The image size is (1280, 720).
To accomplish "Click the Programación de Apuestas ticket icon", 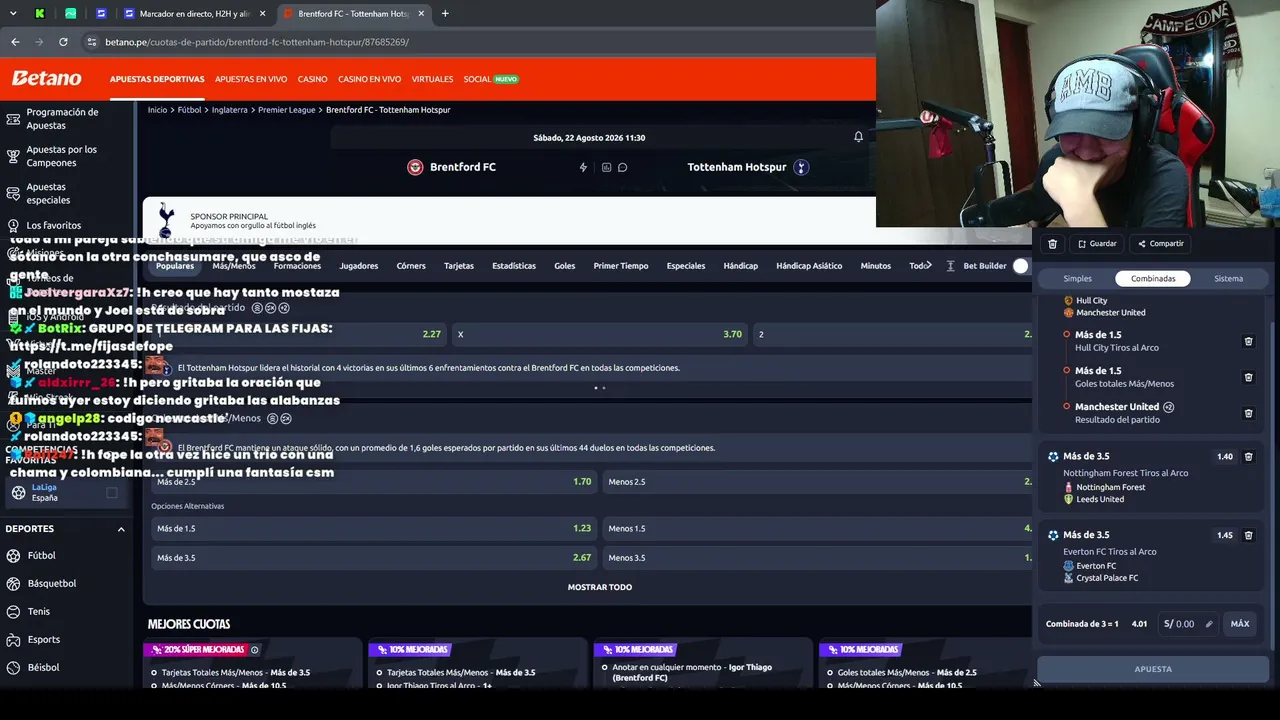I will (x=13, y=119).
